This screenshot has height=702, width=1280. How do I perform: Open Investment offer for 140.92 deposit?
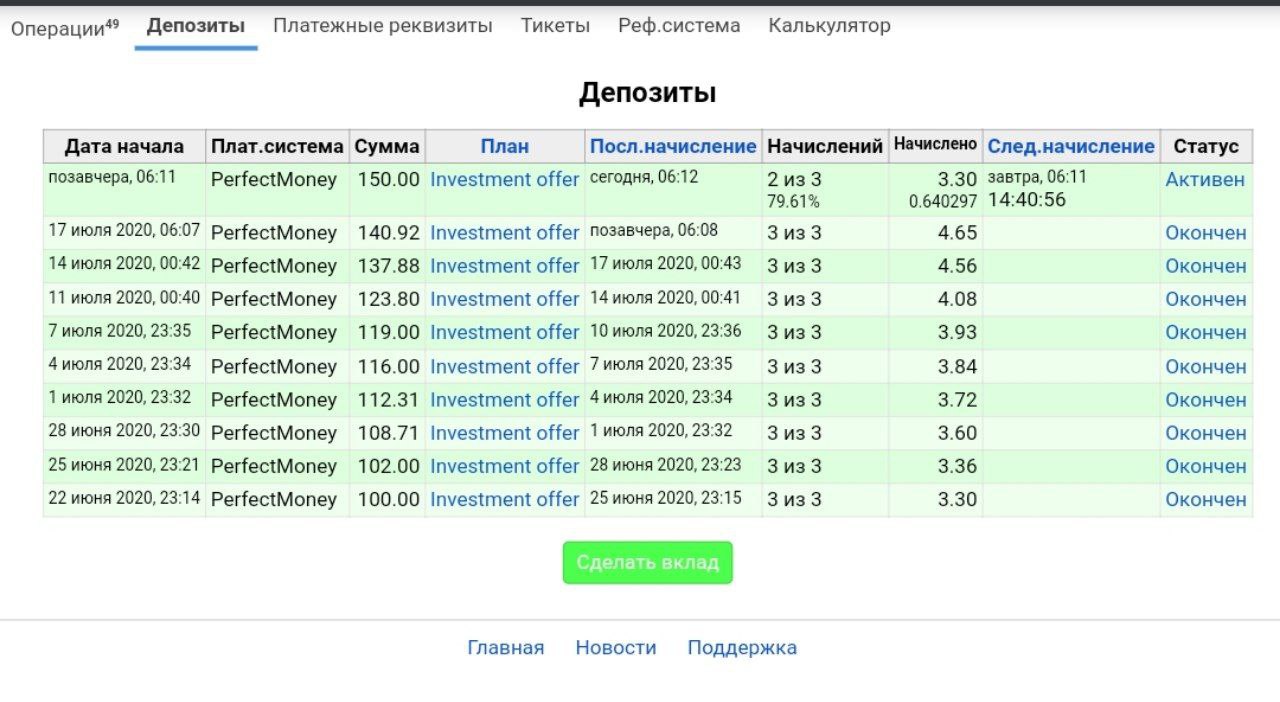coord(504,233)
